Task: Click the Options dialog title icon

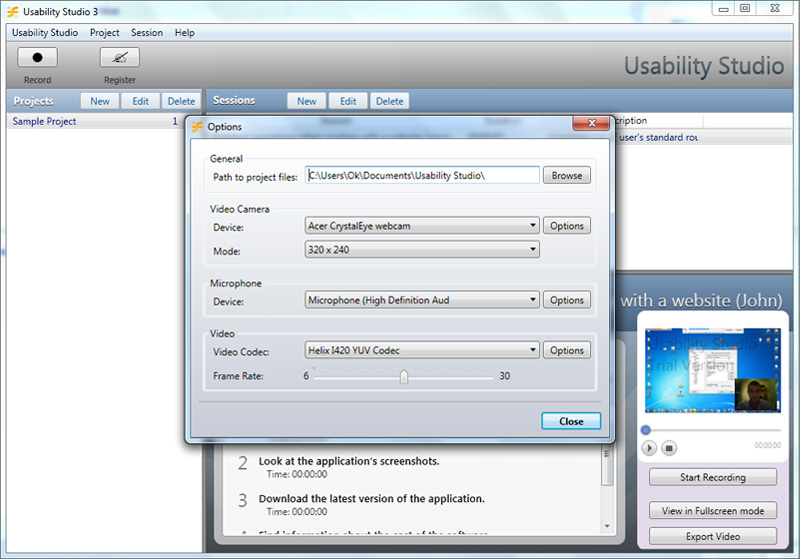Action: point(197,126)
